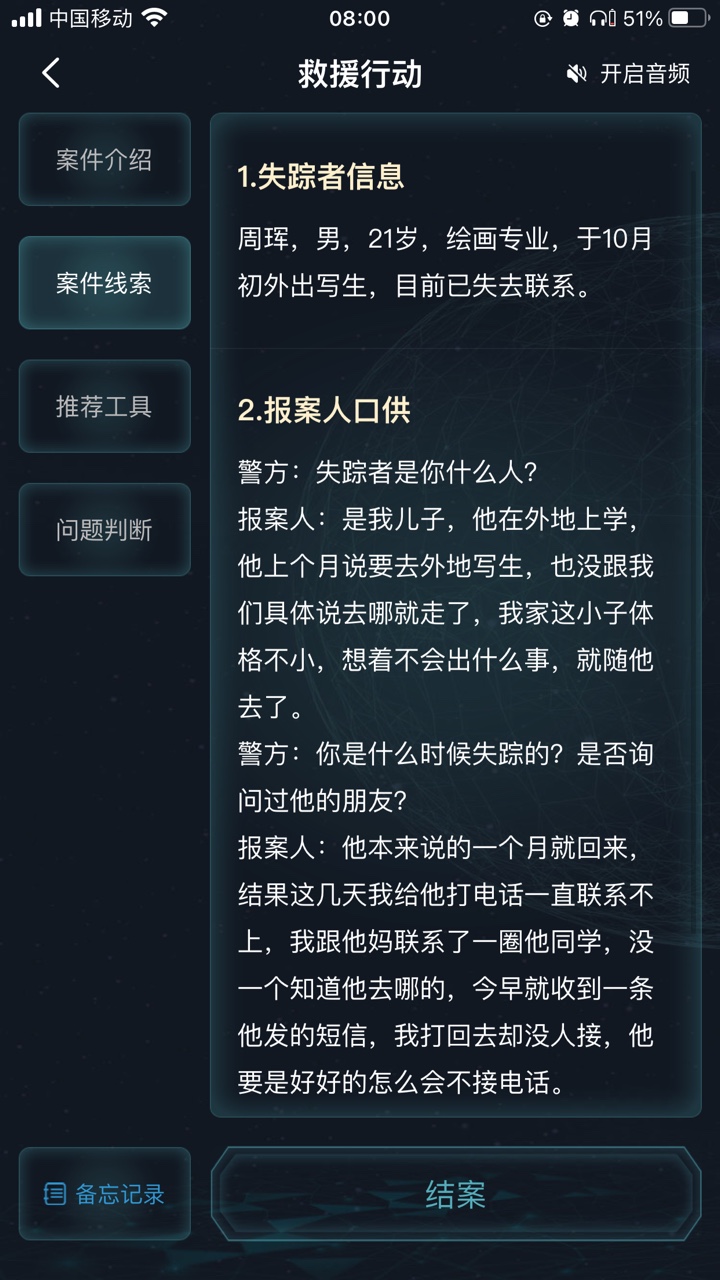Open the 案件介绍 tab

(104, 160)
